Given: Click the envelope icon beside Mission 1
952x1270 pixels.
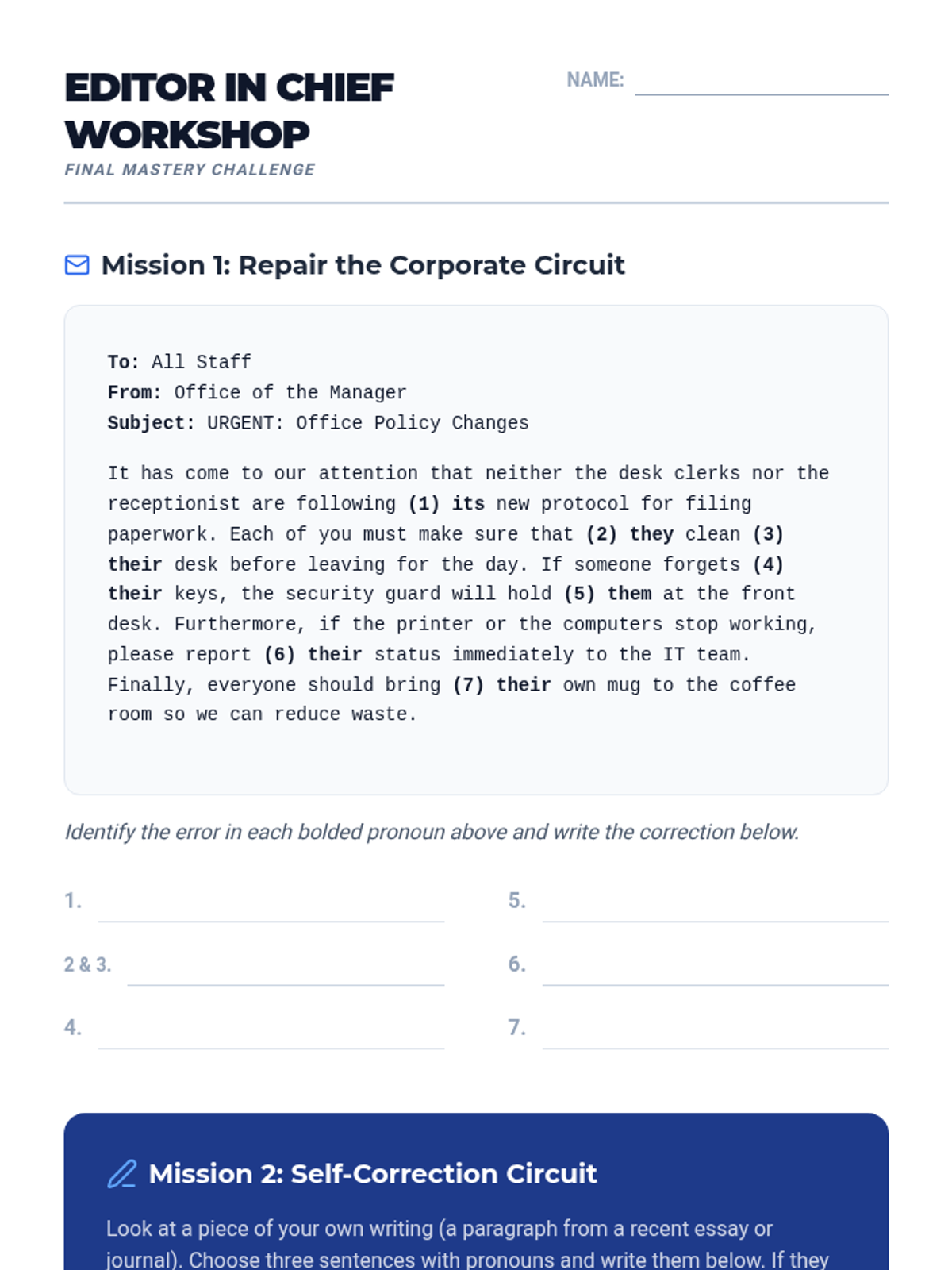Looking at the screenshot, I should 77,265.
